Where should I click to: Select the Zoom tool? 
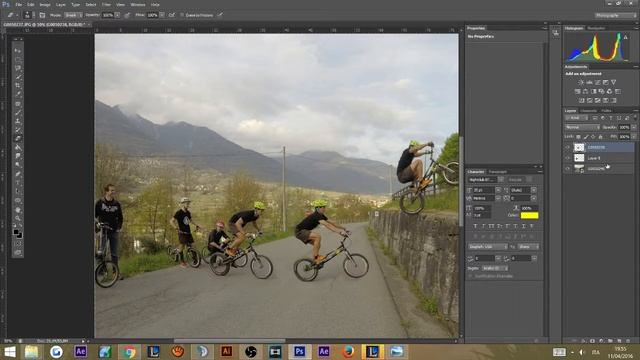tap(18, 218)
